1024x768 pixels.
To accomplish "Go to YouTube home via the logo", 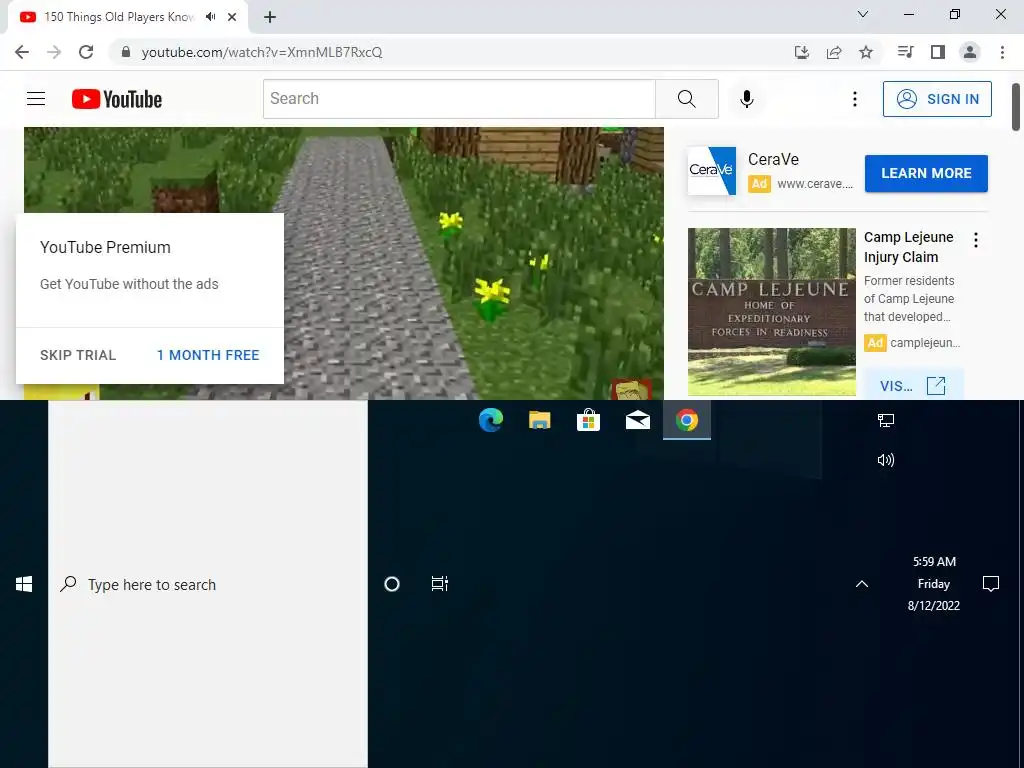I will (117, 99).
